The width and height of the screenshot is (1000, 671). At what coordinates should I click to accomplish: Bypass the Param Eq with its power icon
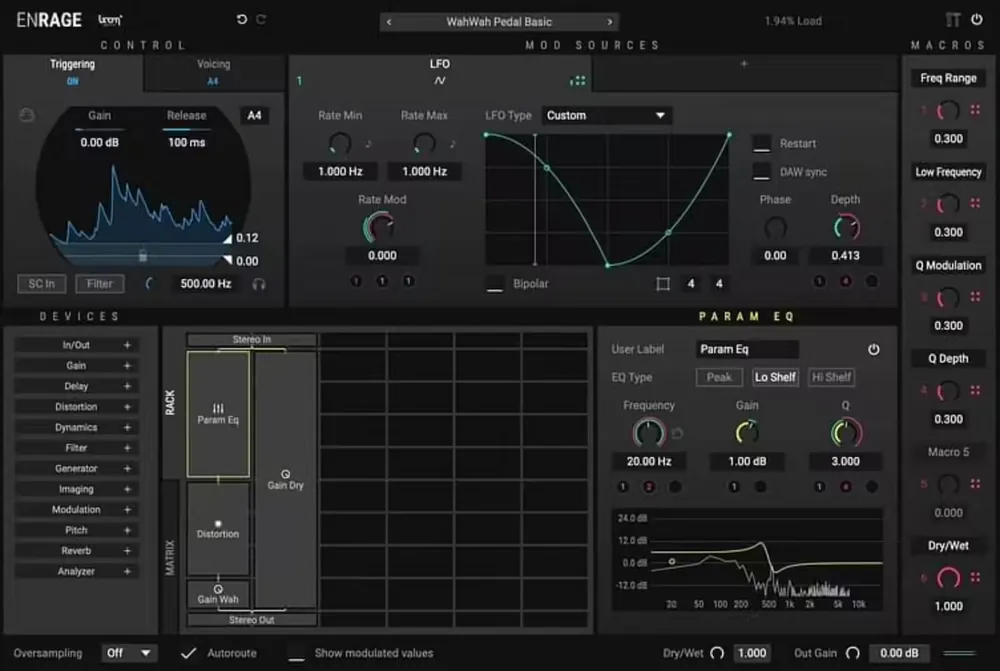[x=874, y=349]
